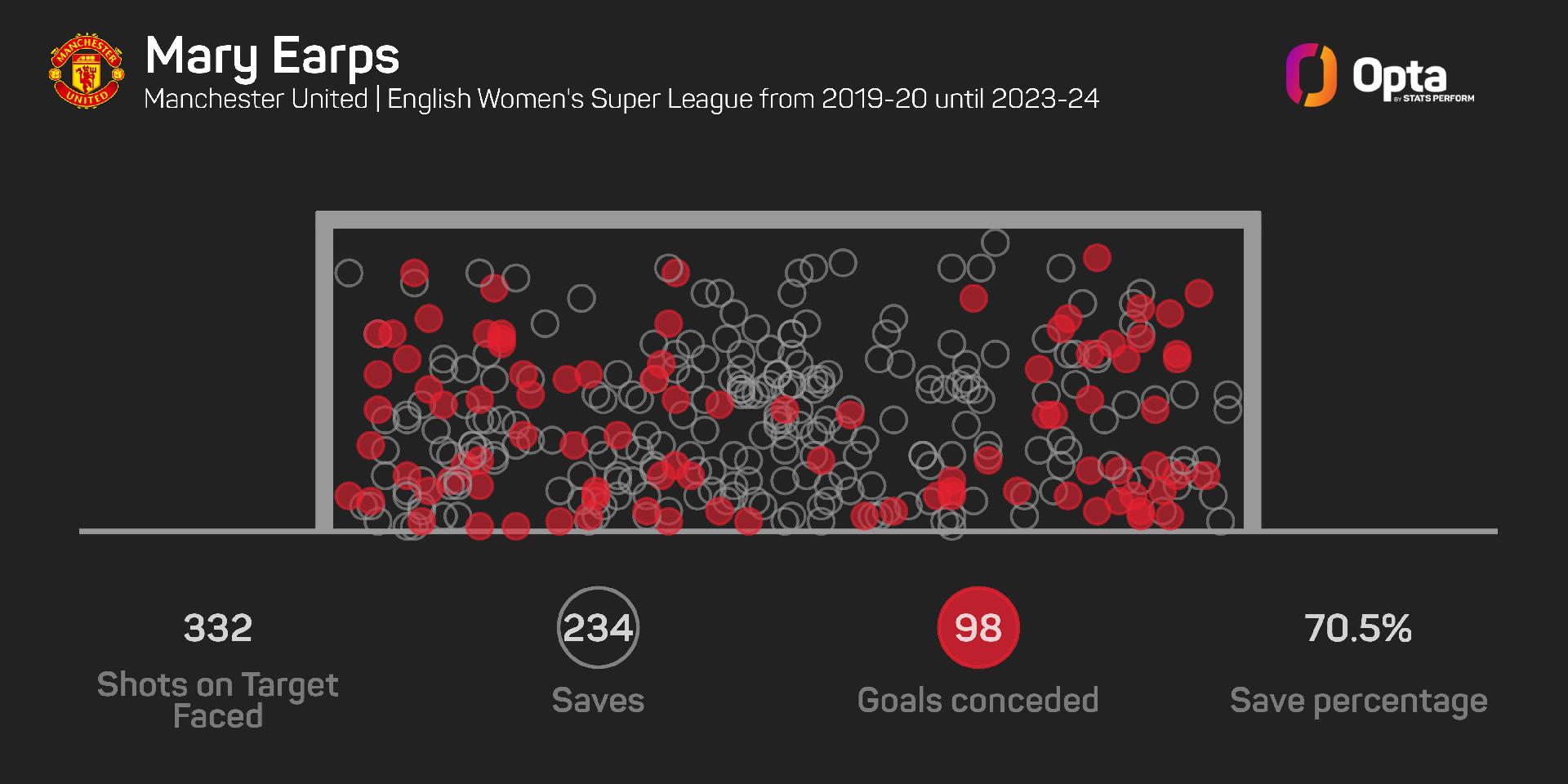
Task: Click the red goals conceded circle showing 98
Action: tap(978, 627)
